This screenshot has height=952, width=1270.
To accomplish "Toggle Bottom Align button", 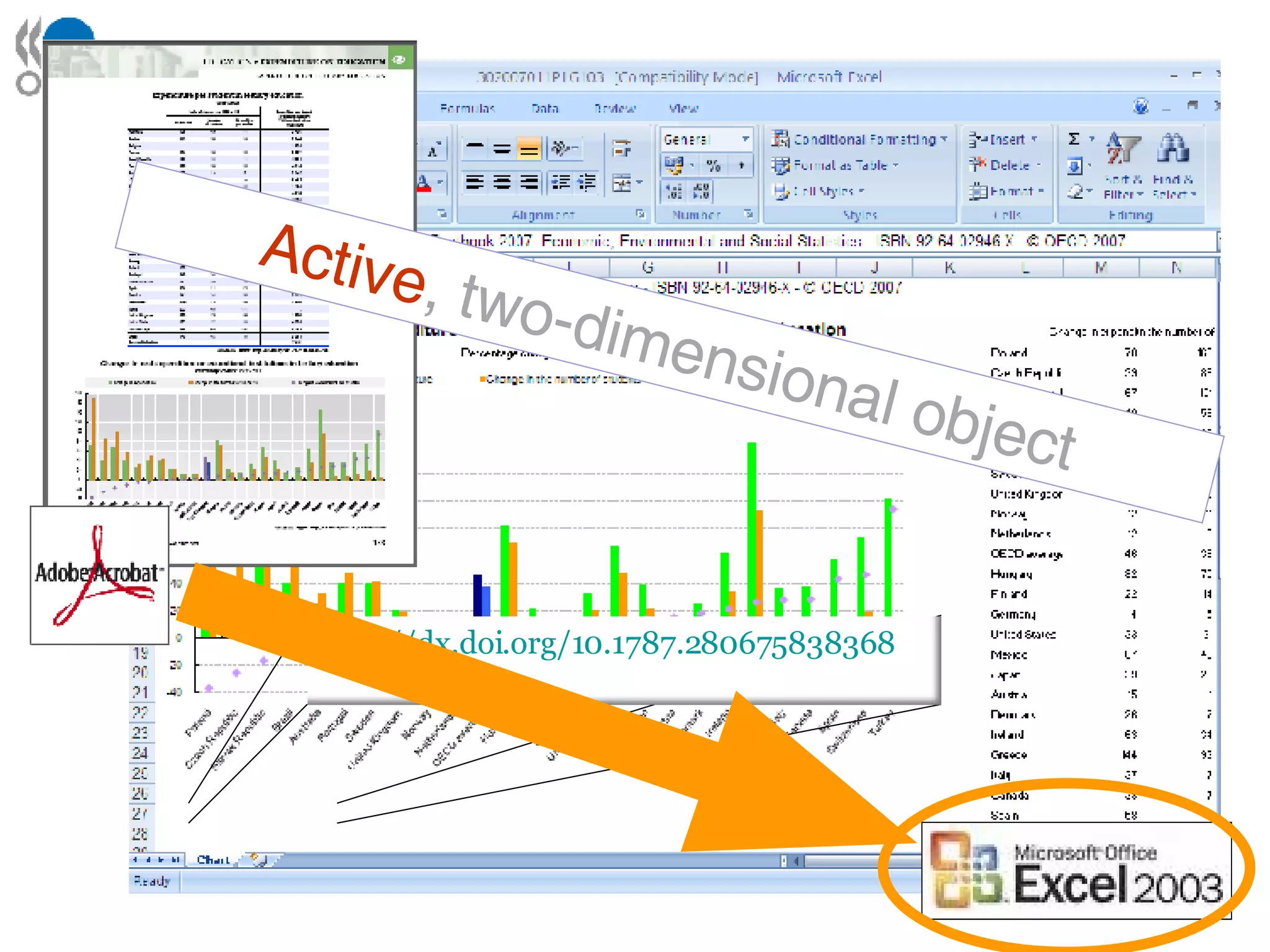I will pyautogui.click(x=529, y=149).
